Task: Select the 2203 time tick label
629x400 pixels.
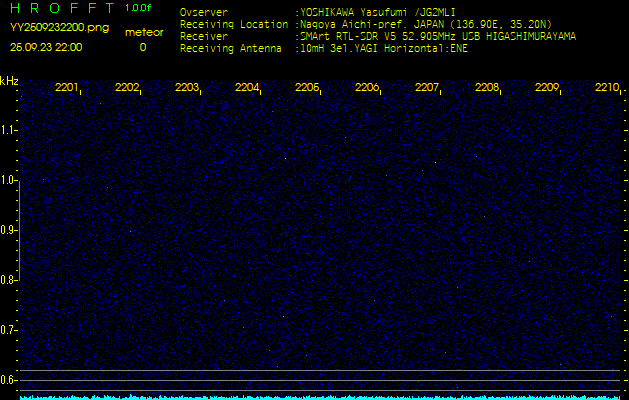Action: click(x=187, y=88)
